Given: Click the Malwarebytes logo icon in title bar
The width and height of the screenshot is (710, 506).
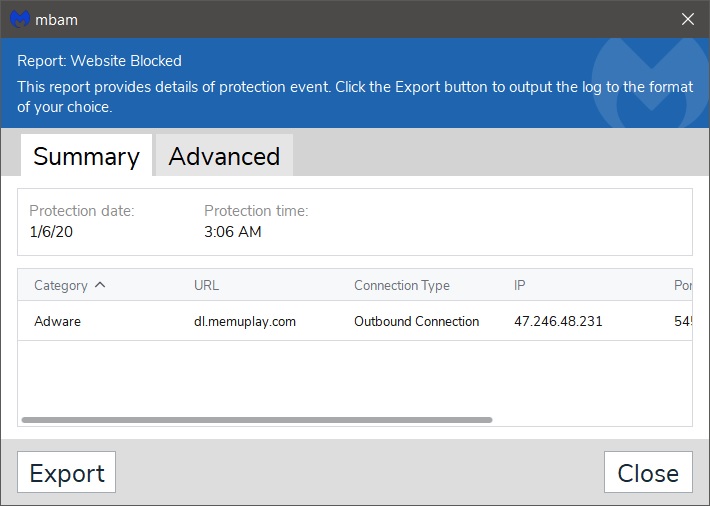Looking at the screenshot, I should tap(20, 19).
